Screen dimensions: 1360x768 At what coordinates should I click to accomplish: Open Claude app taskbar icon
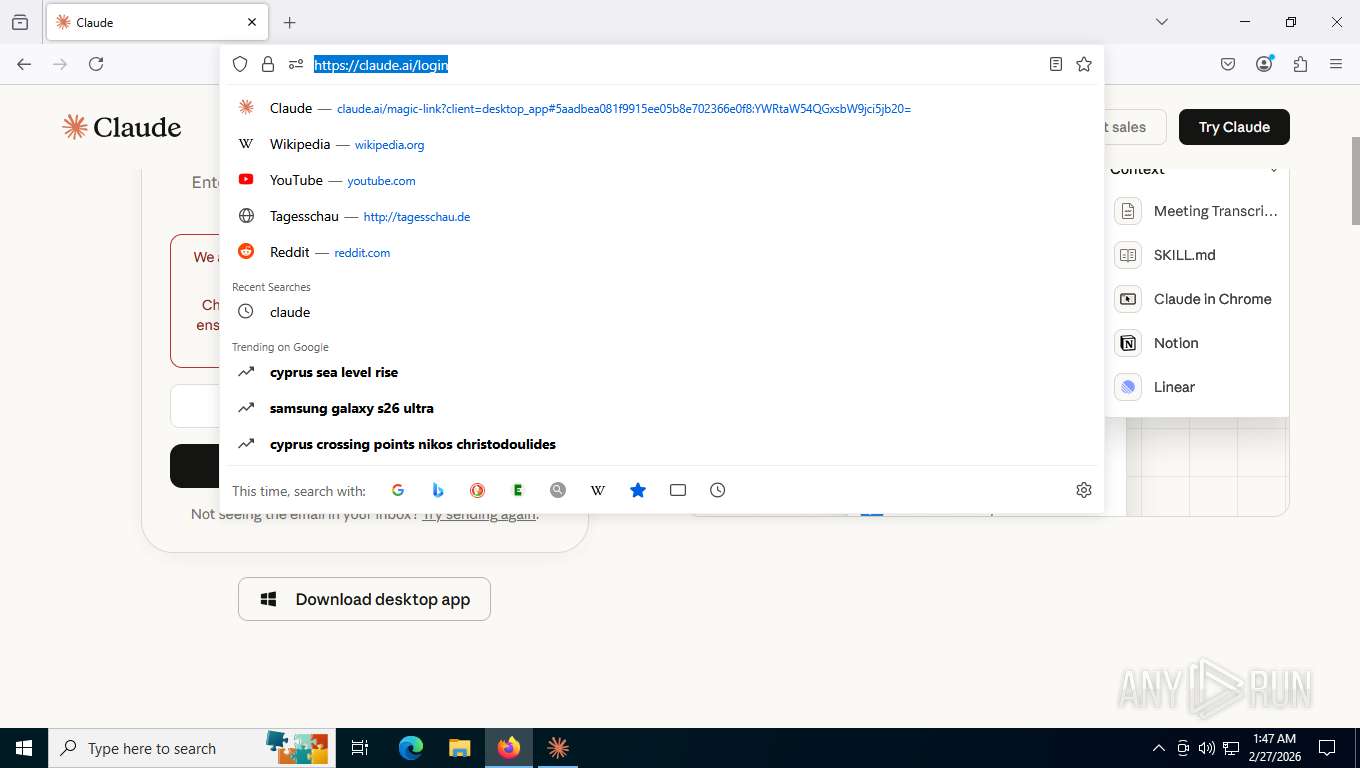point(558,748)
